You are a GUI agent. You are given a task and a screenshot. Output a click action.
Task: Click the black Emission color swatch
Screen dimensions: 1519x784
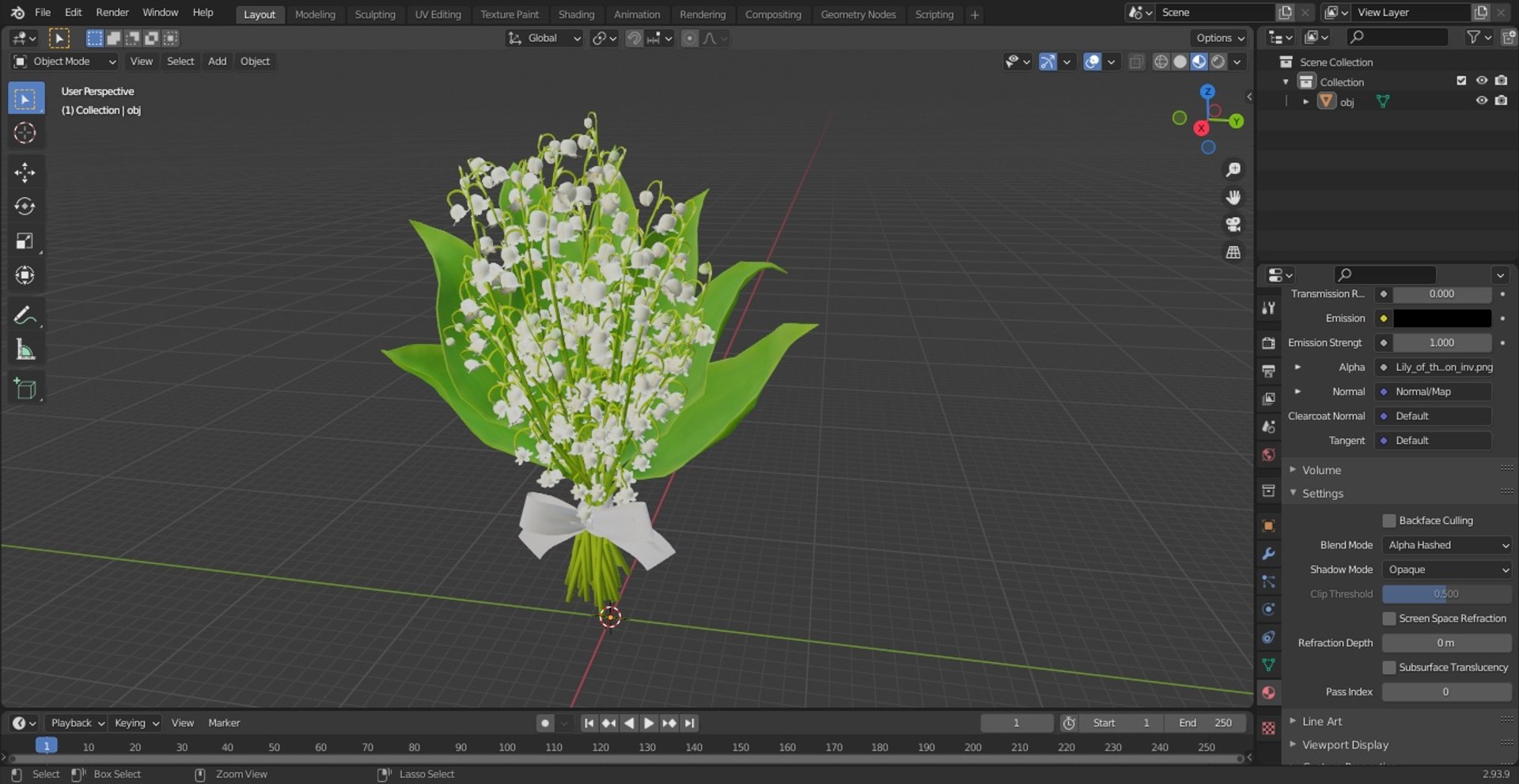click(1442, 319)
